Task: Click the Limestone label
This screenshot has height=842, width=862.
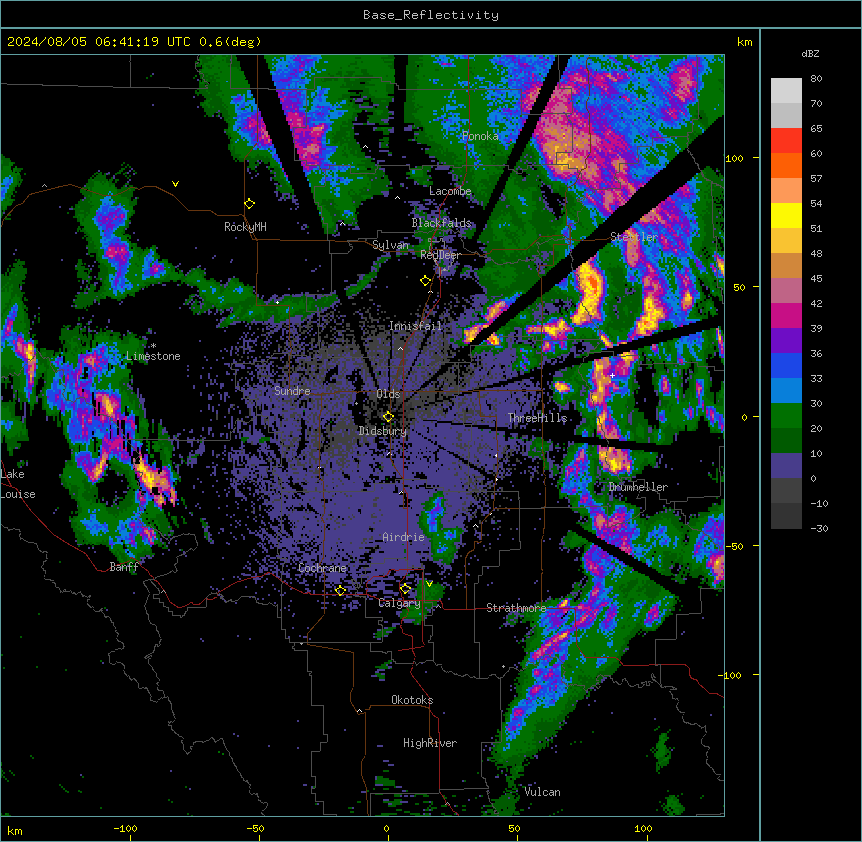Action: (153, 356)
